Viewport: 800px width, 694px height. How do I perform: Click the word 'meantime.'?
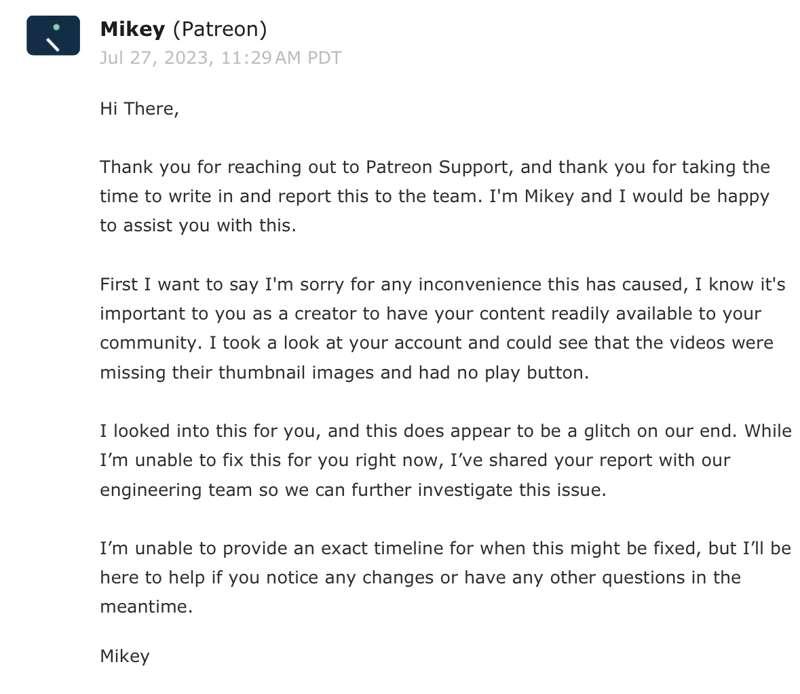(146, 607)
